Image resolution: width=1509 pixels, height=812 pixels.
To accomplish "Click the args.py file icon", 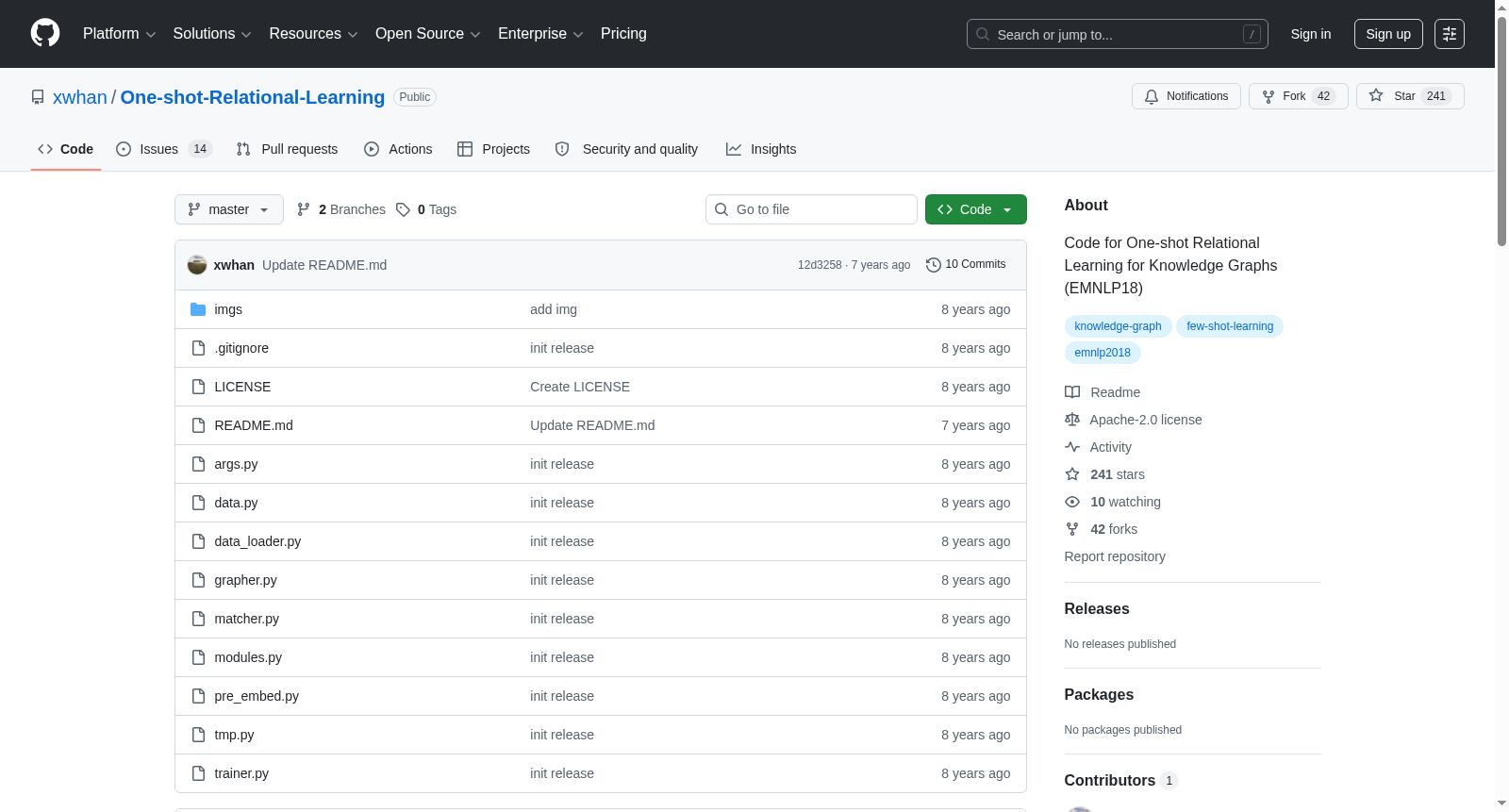I will click(x=198, y=464).
